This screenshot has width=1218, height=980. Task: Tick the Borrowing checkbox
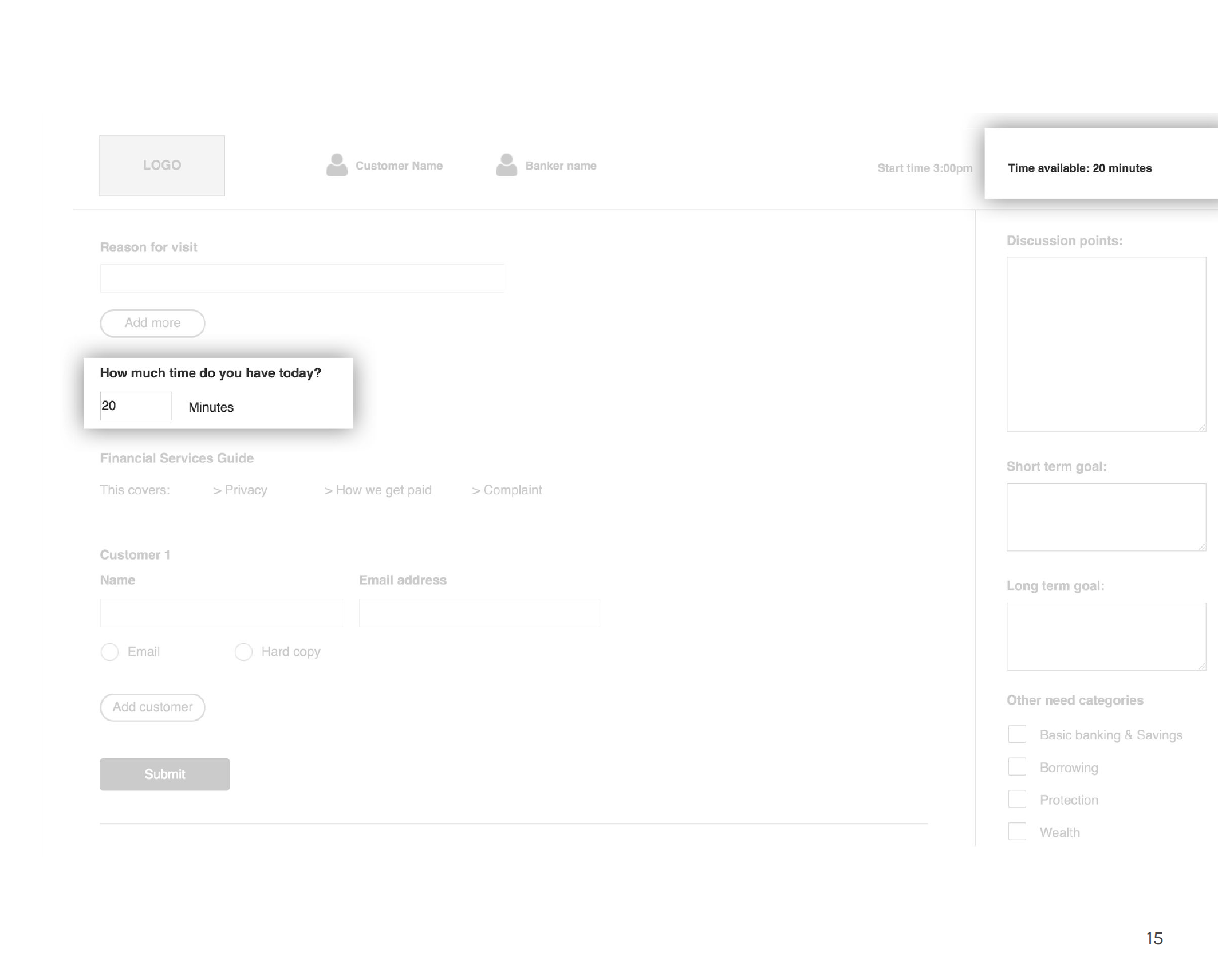[x=1016, y=767]
